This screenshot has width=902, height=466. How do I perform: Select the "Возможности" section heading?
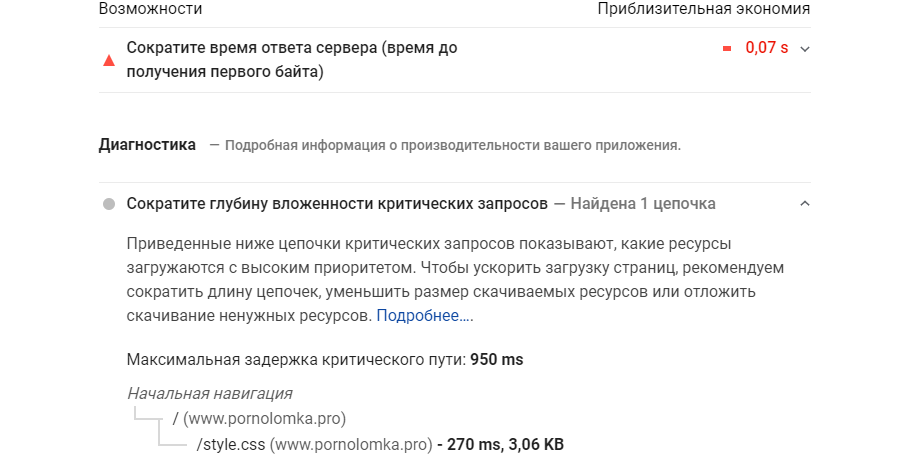(x=150, y=9)
